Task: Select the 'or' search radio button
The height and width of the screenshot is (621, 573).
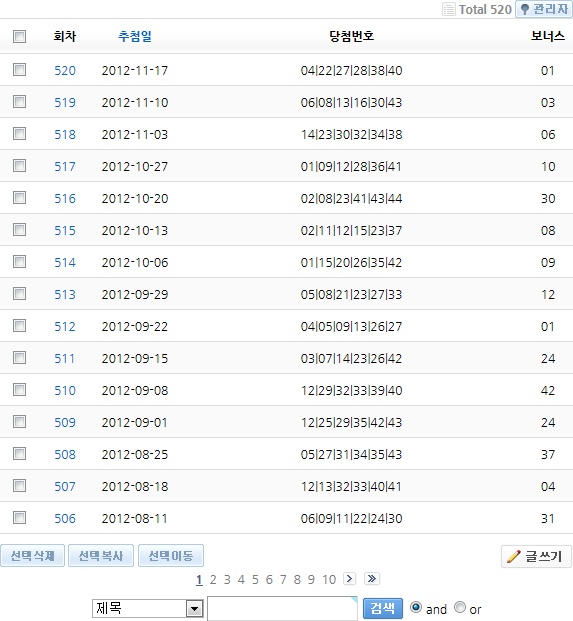Action: [x=460, y=607]
